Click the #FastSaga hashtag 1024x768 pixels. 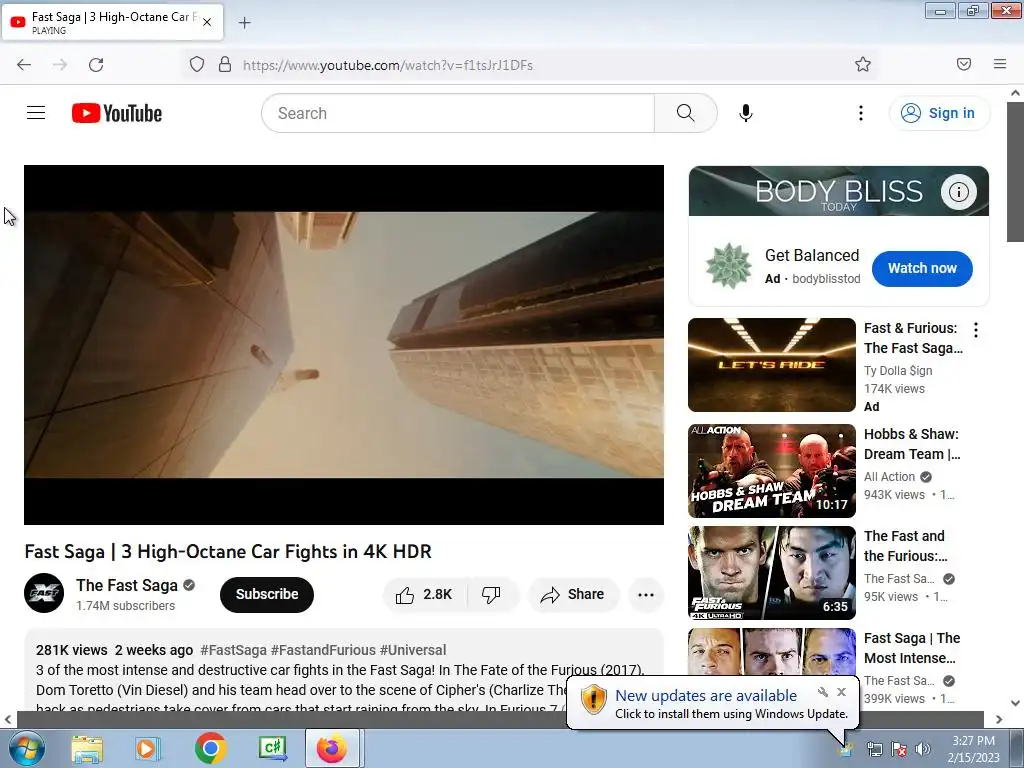[233, 650]
